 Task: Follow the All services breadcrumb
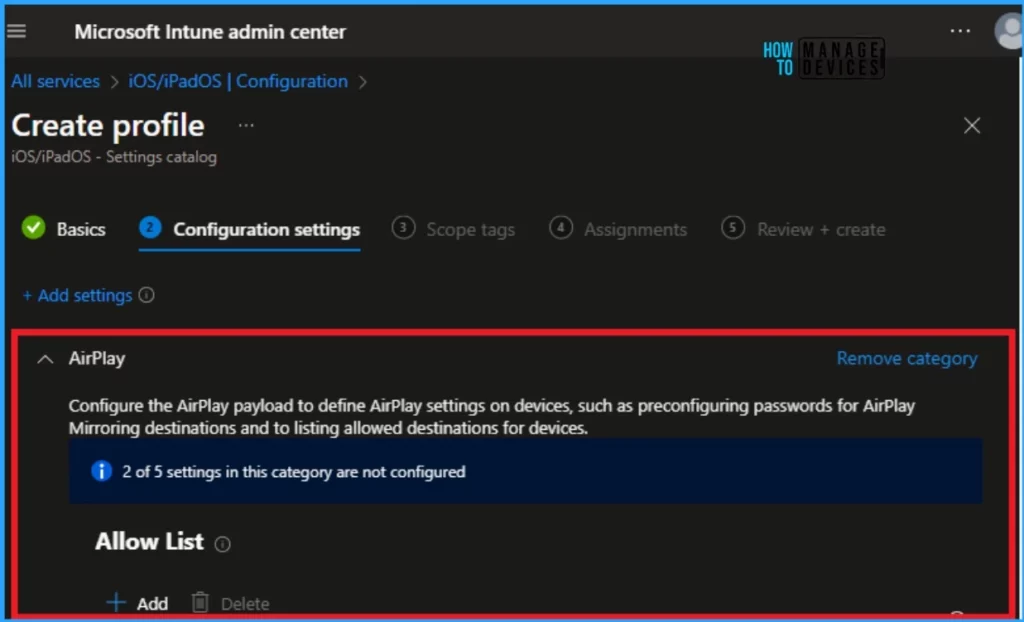pos(56,82)
